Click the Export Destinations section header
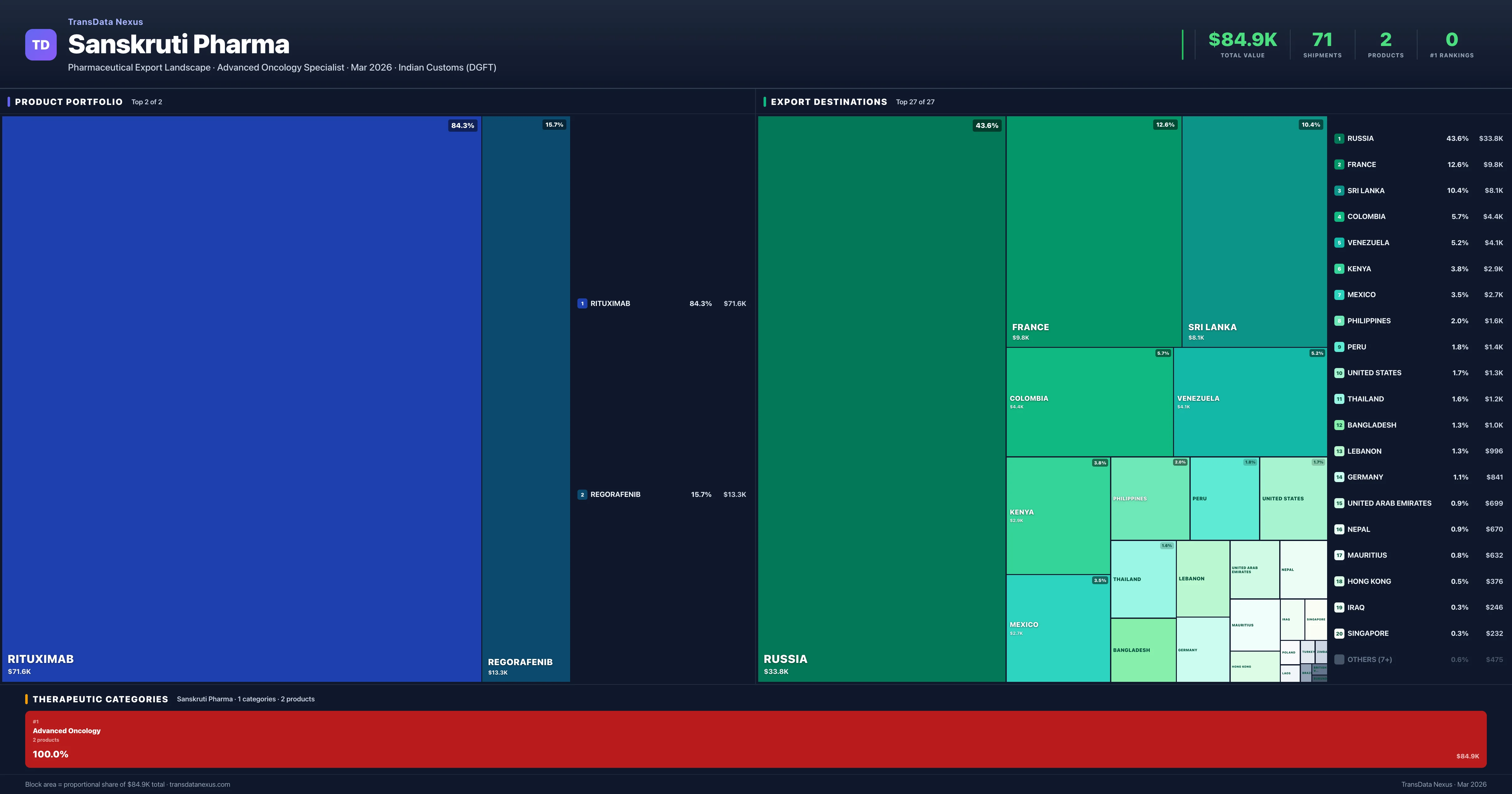 coord(828,101)
